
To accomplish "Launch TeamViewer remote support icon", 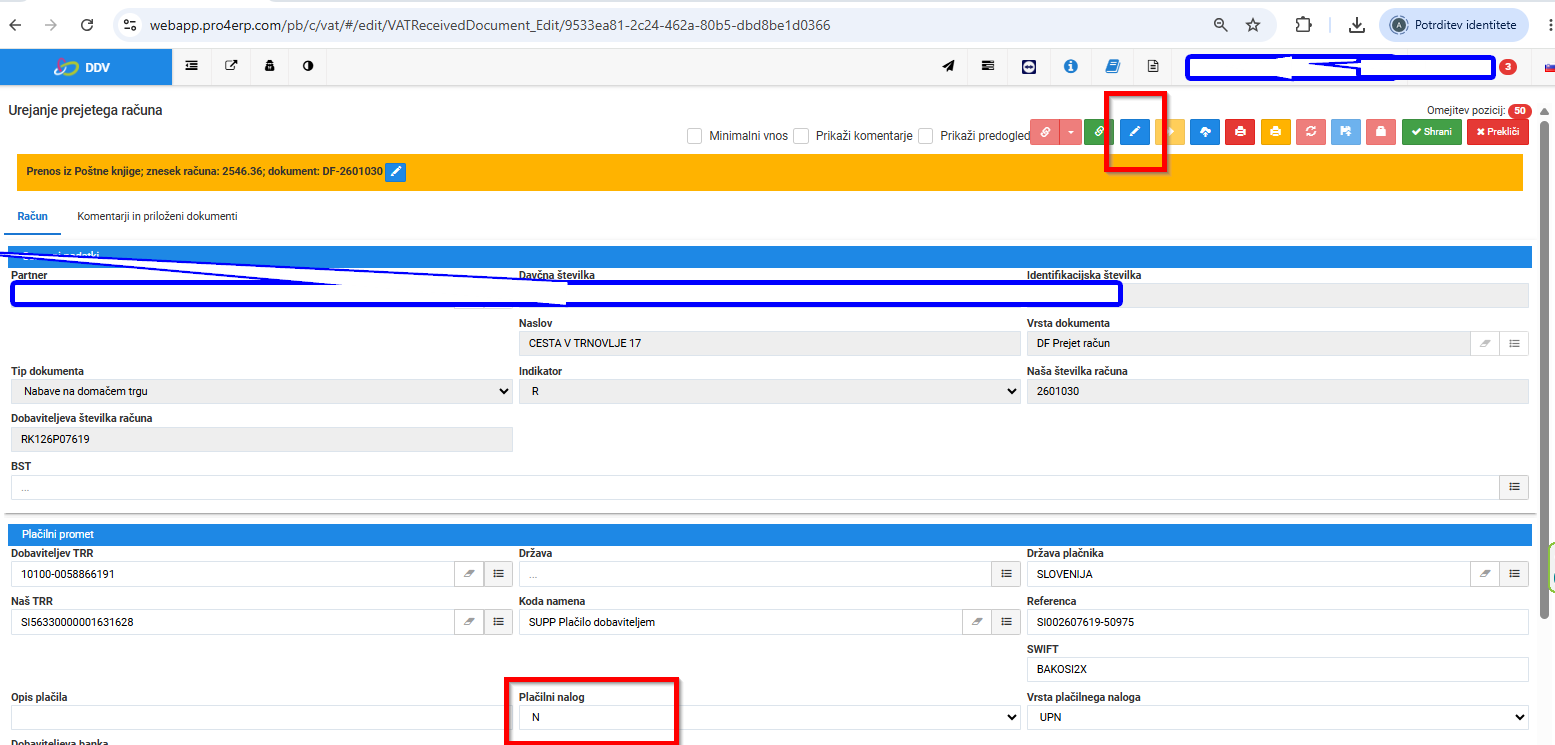I will pos(1030,67).
